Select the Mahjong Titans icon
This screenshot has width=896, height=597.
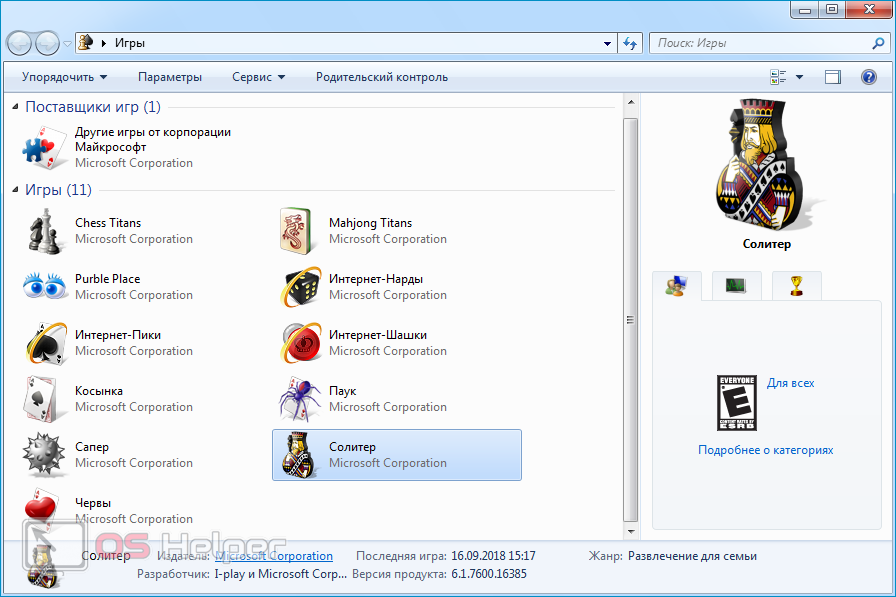(299, 231)
